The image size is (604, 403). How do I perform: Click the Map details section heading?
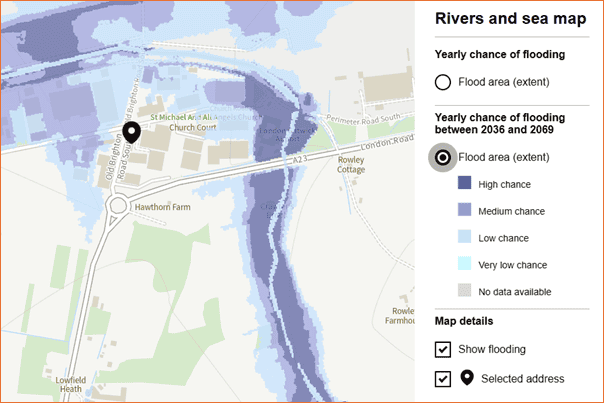(464, 321)
